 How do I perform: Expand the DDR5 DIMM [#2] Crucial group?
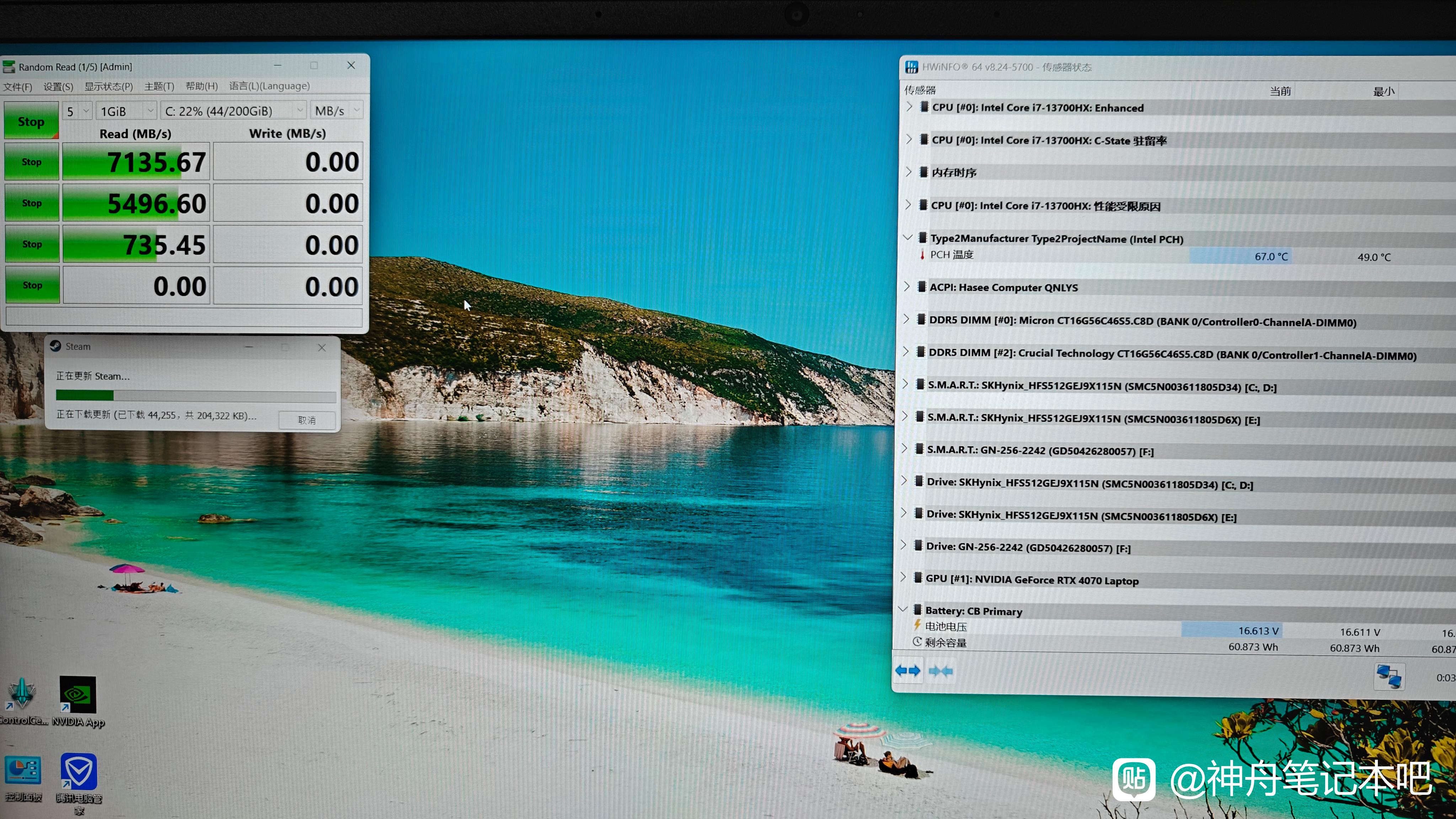click(906, 352)
